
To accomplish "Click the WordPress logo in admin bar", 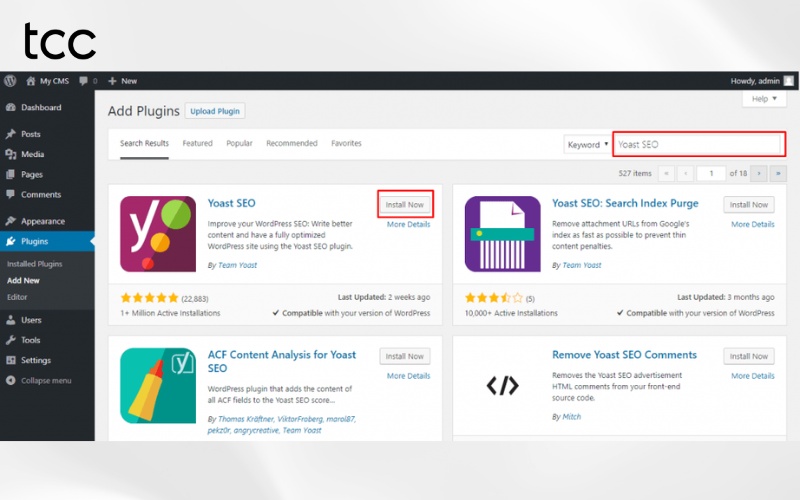I will pyautogui.click(x=10, y=81).
